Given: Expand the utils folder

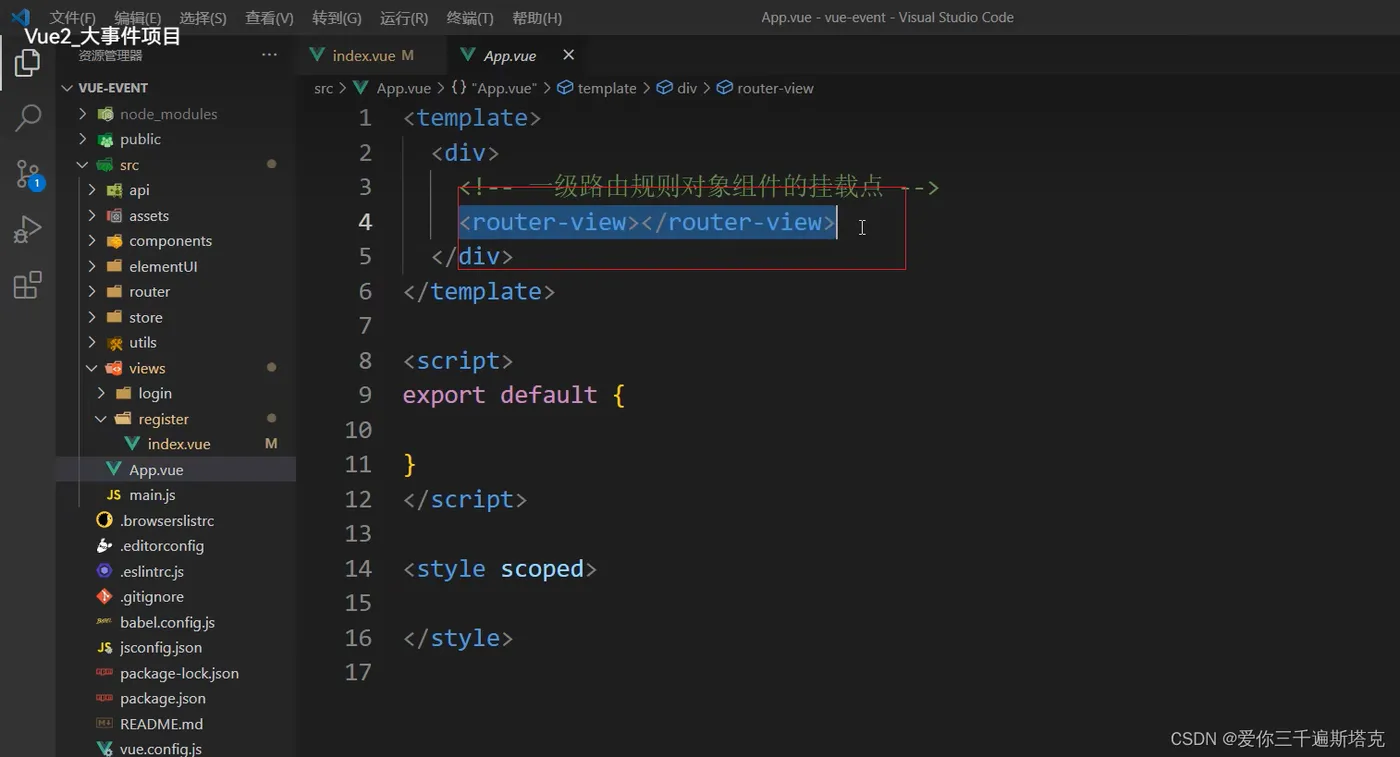Looking at the screenshot, I should pos(176,343).
